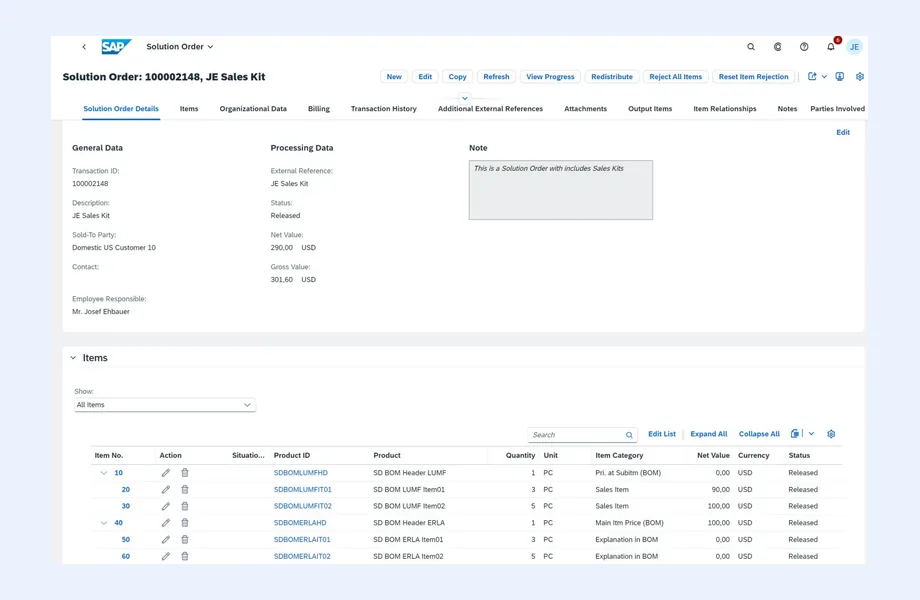Open the Attachments tab
The width and height of the screenshot is (920, 600).
pyautogui.click(x=586, y=109)
